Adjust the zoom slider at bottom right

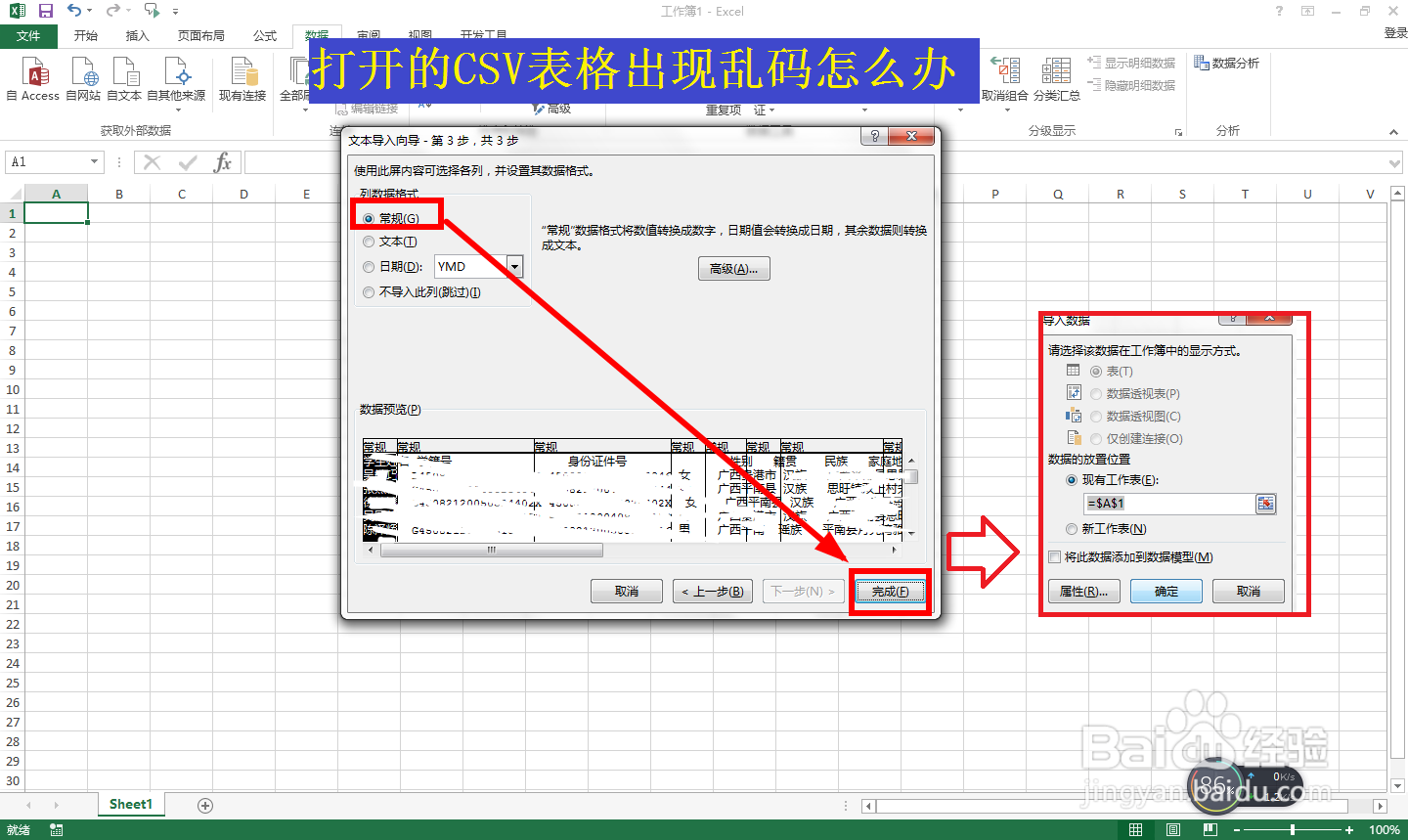(1294, 829)
